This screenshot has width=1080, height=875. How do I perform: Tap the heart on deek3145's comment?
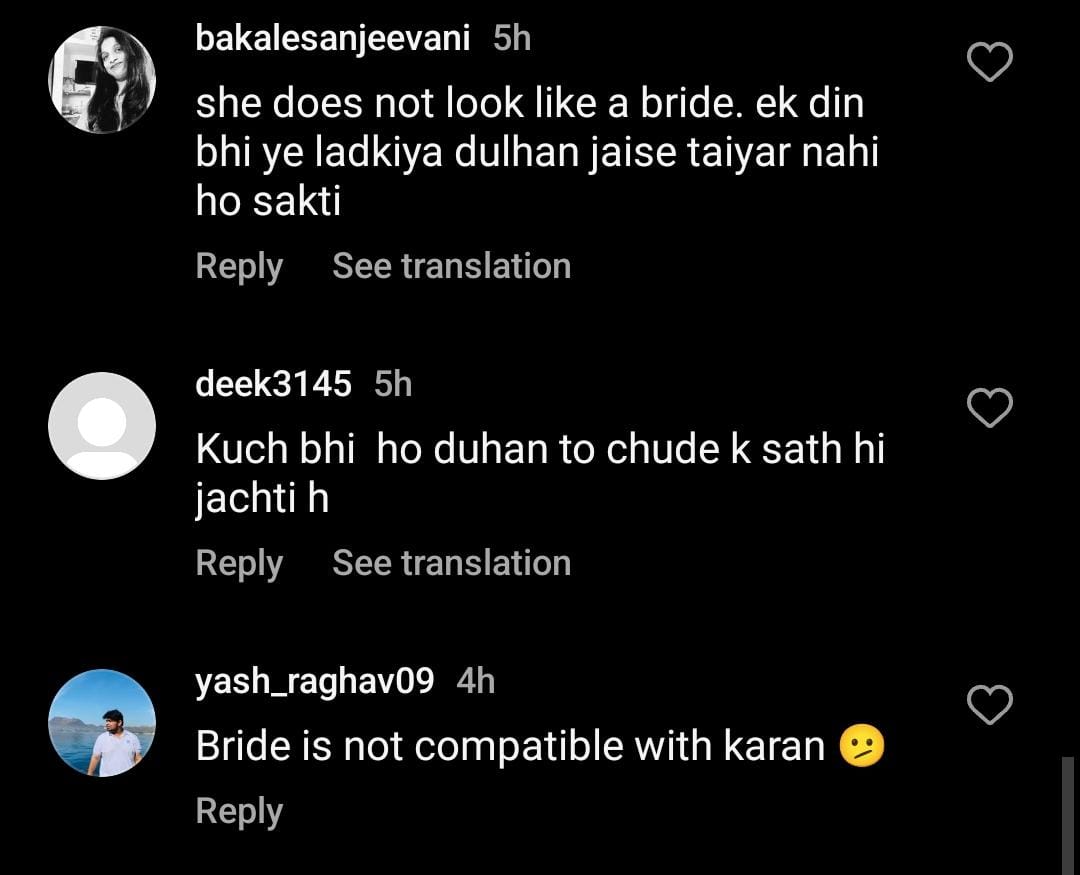[x=990, y=408]
